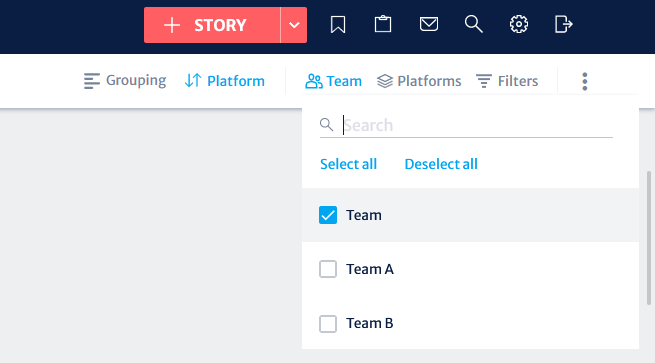Open the mail envelope icon

tap(429, 24)
